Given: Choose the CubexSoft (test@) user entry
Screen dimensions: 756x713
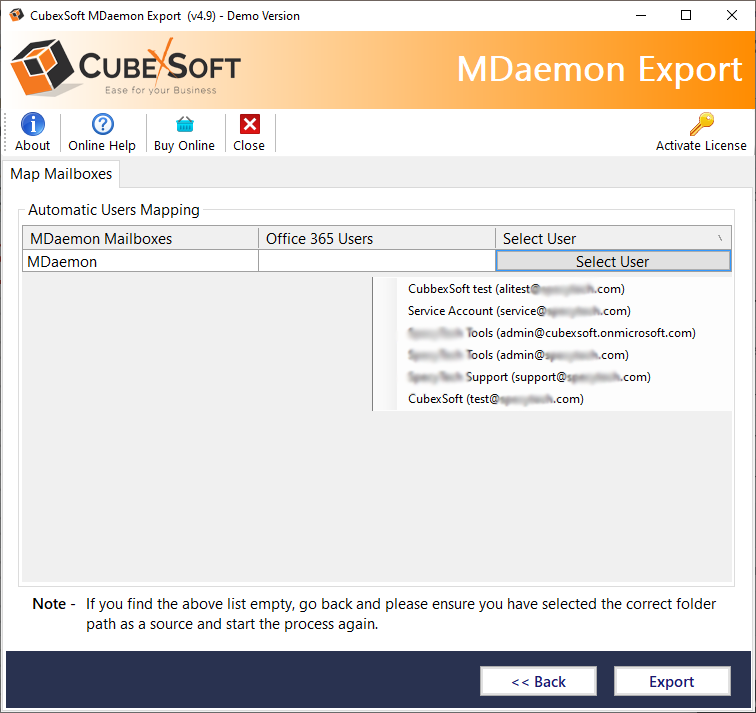Looking at the screenshot, I should click(x=495, y=399).
